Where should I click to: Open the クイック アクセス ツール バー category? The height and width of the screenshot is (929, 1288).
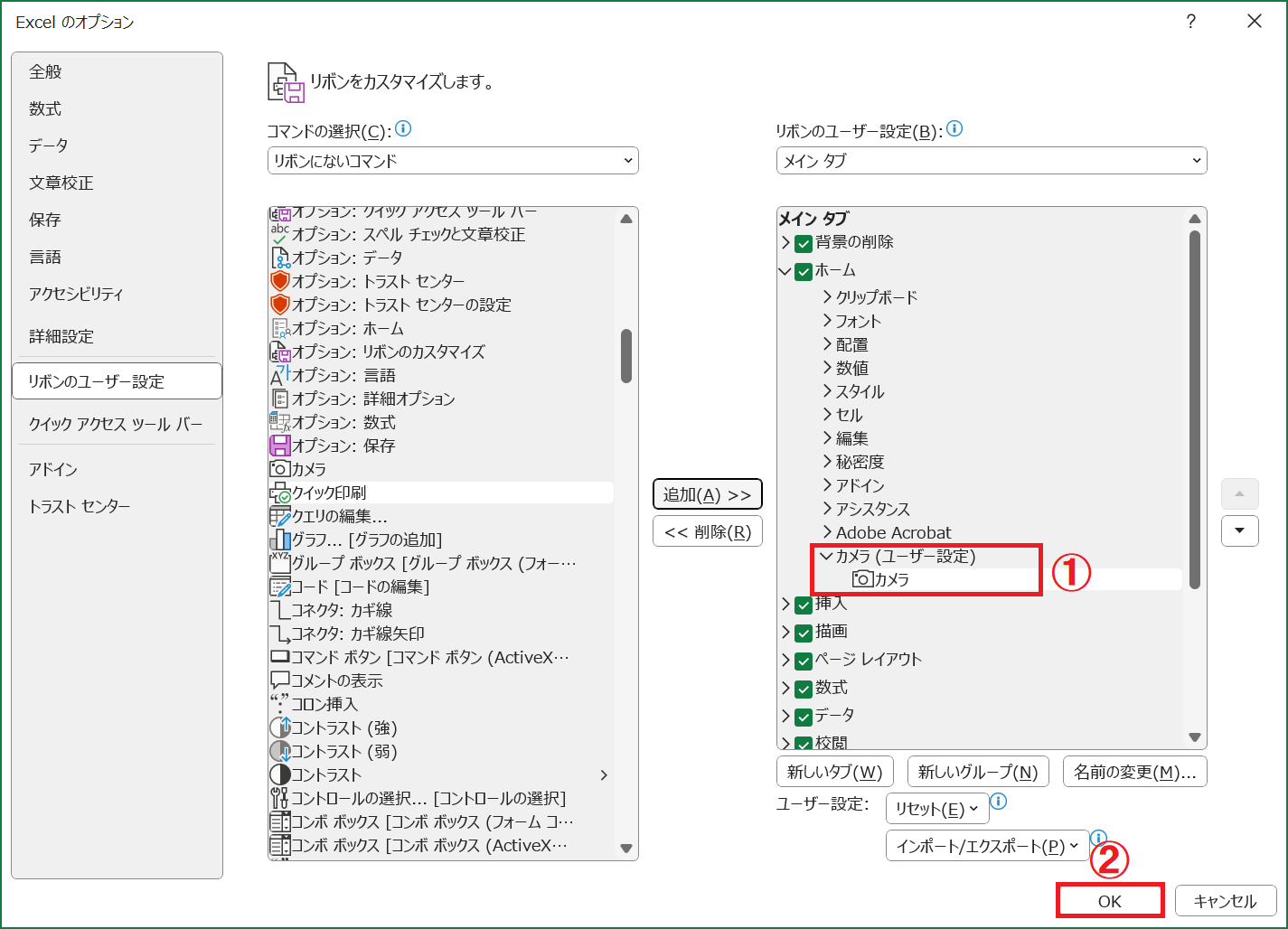(116, 424)
